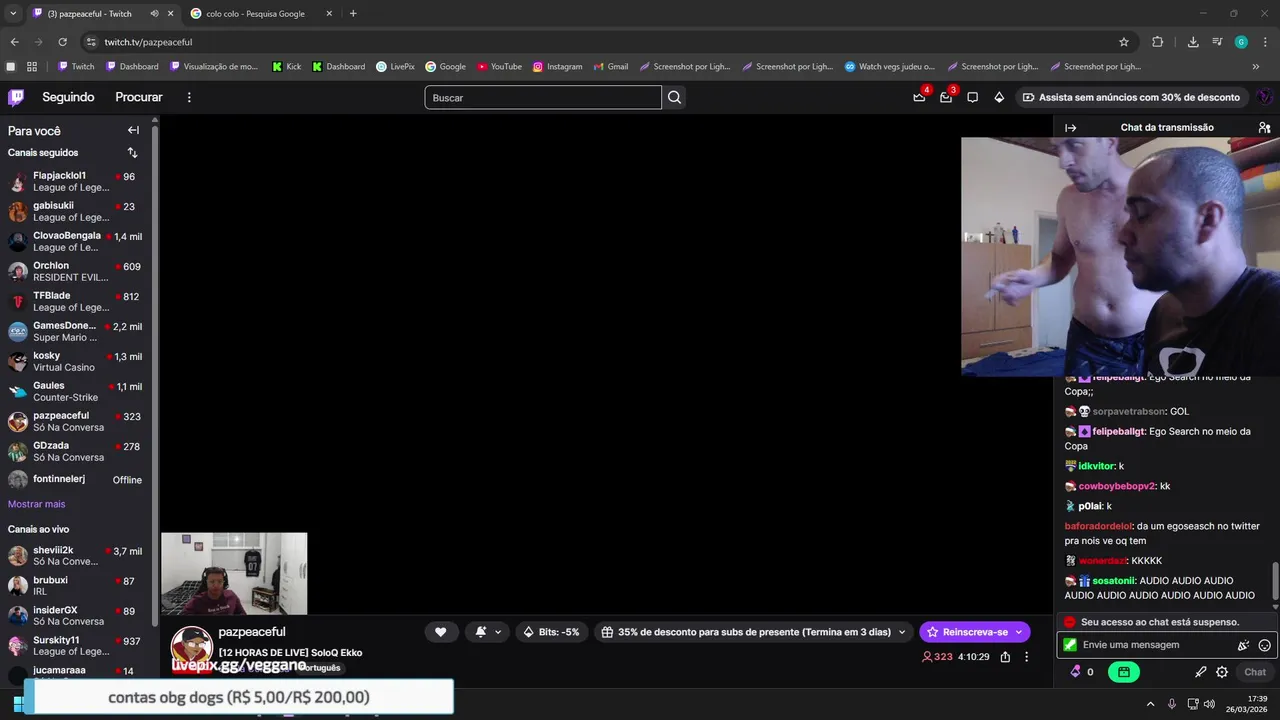Viewport: 1280px width, 720px height.
Task: Open the Get Bits diamond icon
Action: (x=999, y=97)
